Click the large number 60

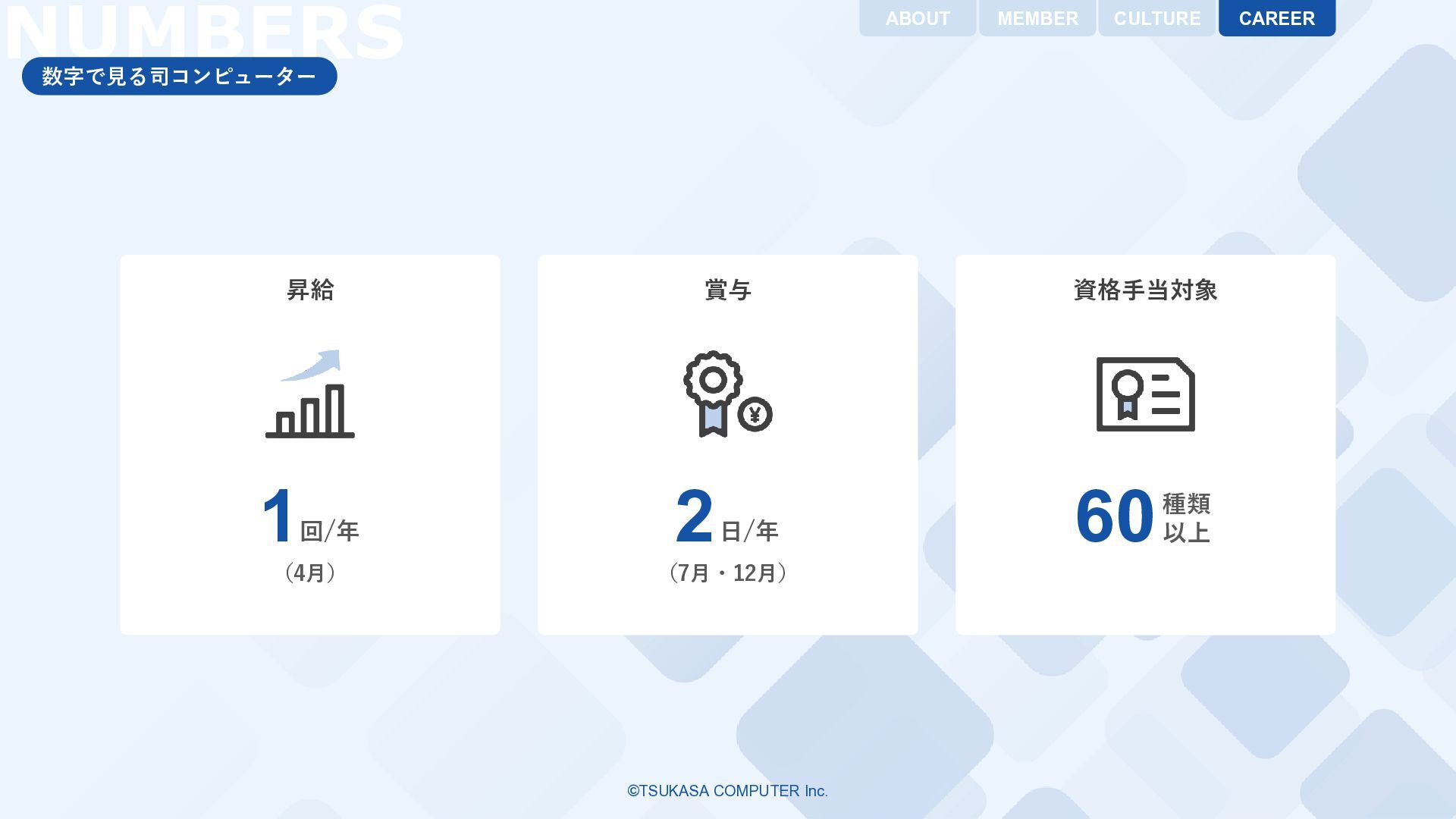point(1114,516)
